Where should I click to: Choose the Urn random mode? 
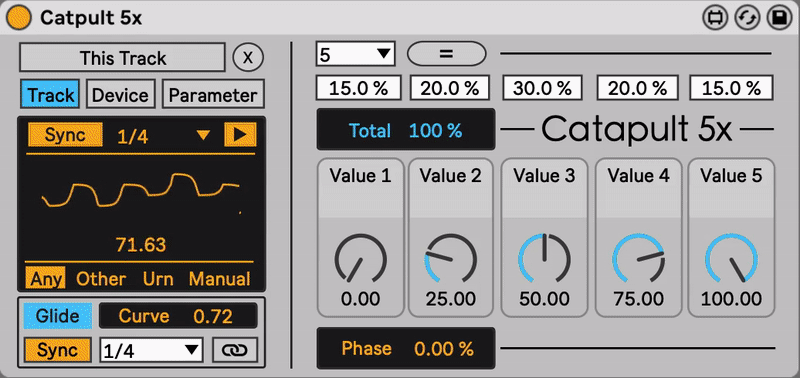(x=158, y=279)
